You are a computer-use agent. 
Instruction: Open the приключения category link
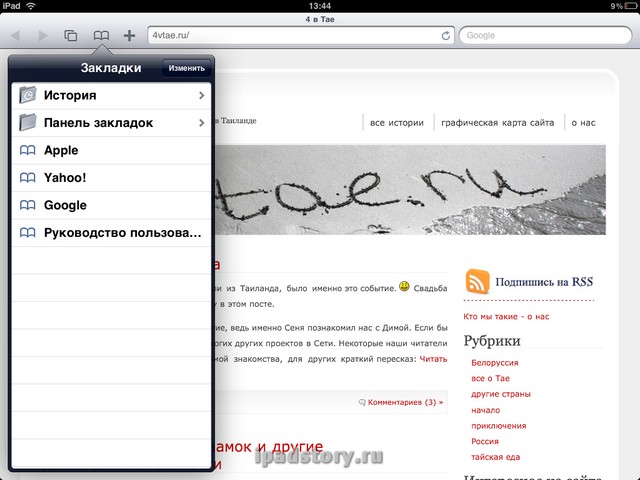pos(499,426)
